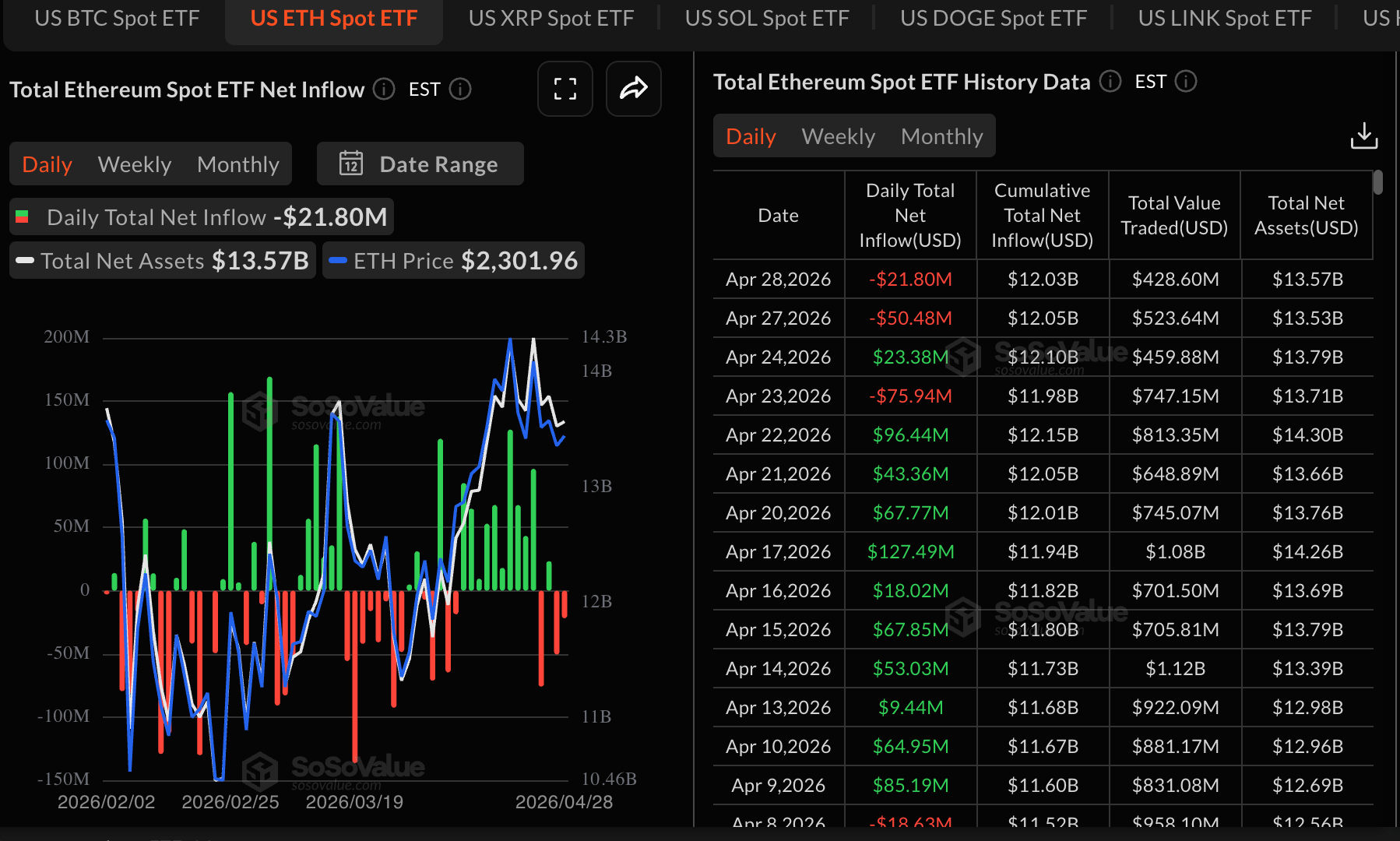Image resolution: width=1400 pixels, height=841 pixels.
Task: Open the US SOL Spot ETF tab
Action: pos(766,18)
